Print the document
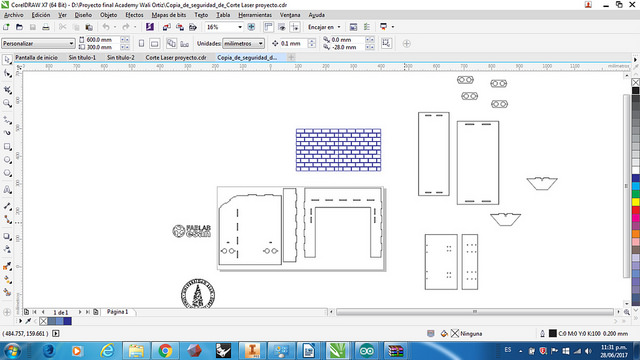Screen dimensions: 640x360 [x=46, y=27]
